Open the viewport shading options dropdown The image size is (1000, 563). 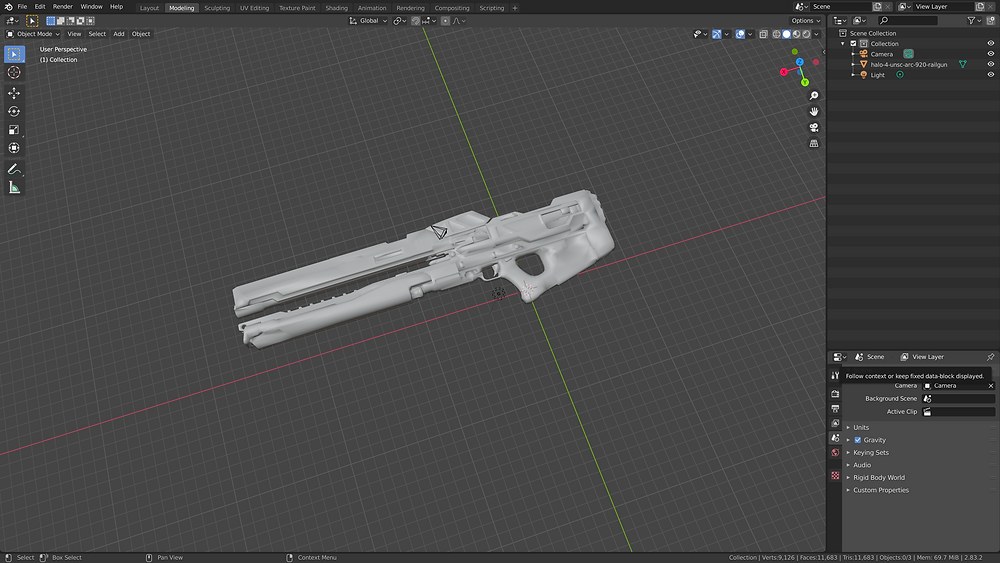[816, 34]
